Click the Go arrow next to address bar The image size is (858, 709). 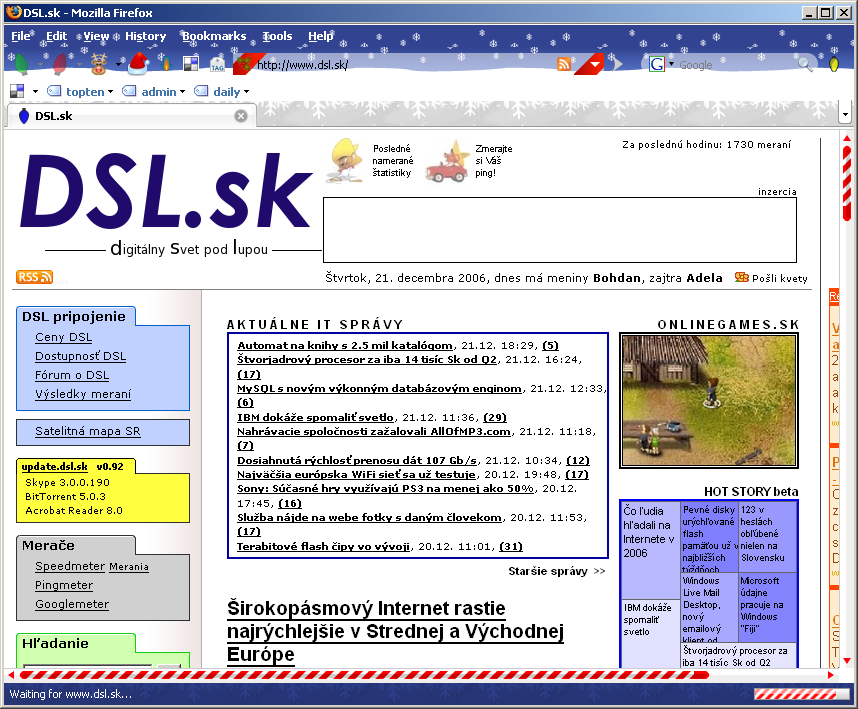pos(618,64)
